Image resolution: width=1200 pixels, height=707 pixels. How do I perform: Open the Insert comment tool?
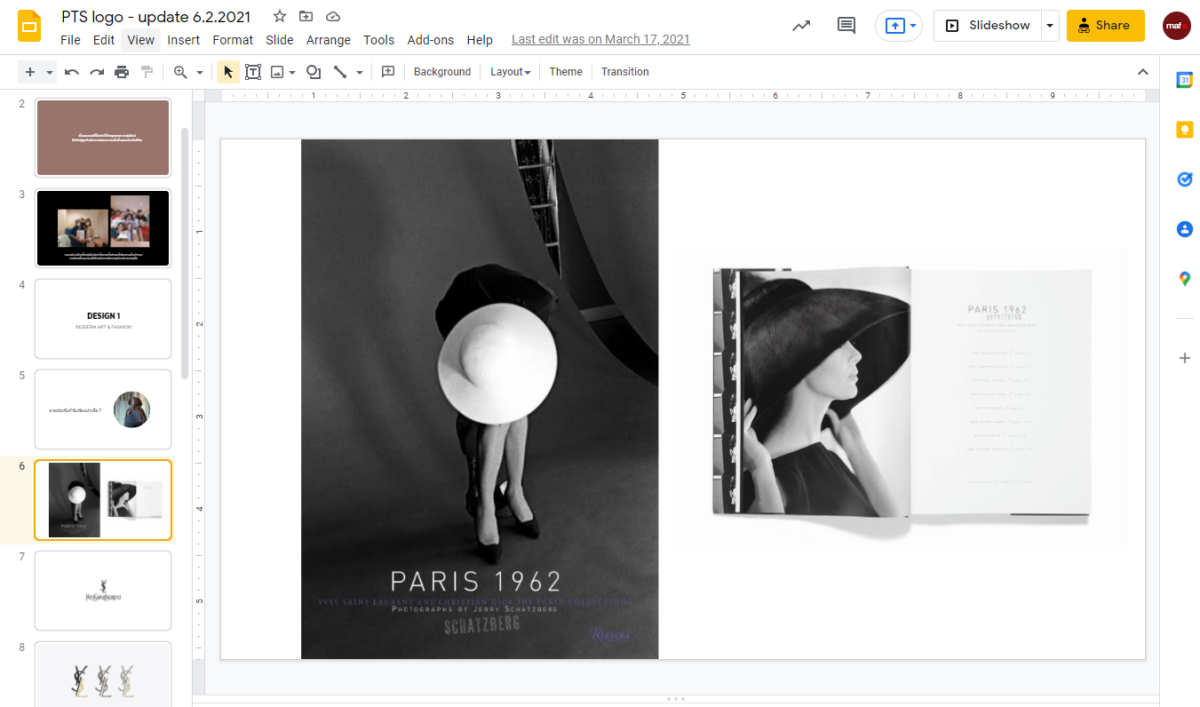388,71
